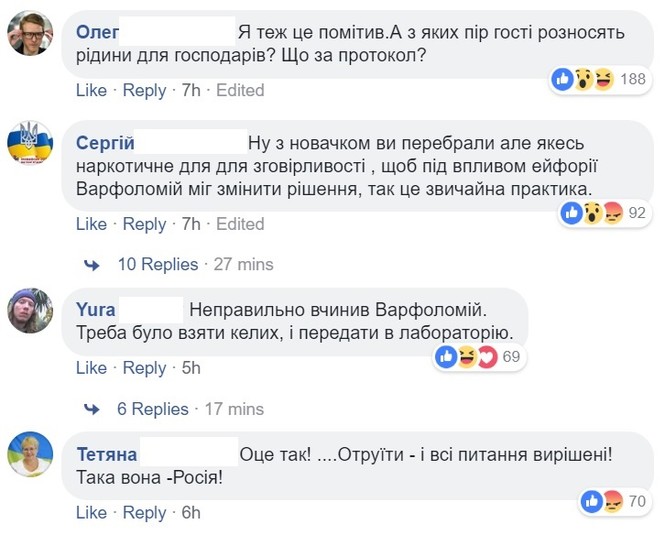Expand the 6 Replies thread

pos(153,409)
